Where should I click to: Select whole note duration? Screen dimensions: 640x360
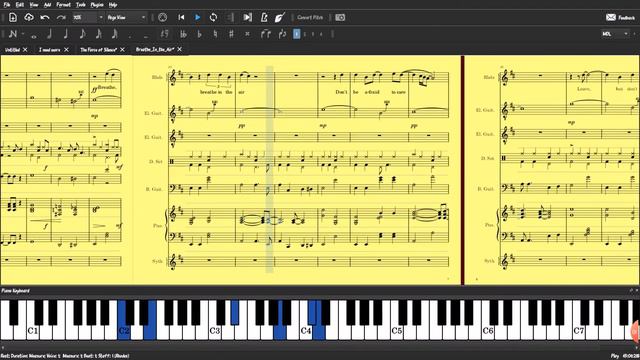click(x=34, y=36)
